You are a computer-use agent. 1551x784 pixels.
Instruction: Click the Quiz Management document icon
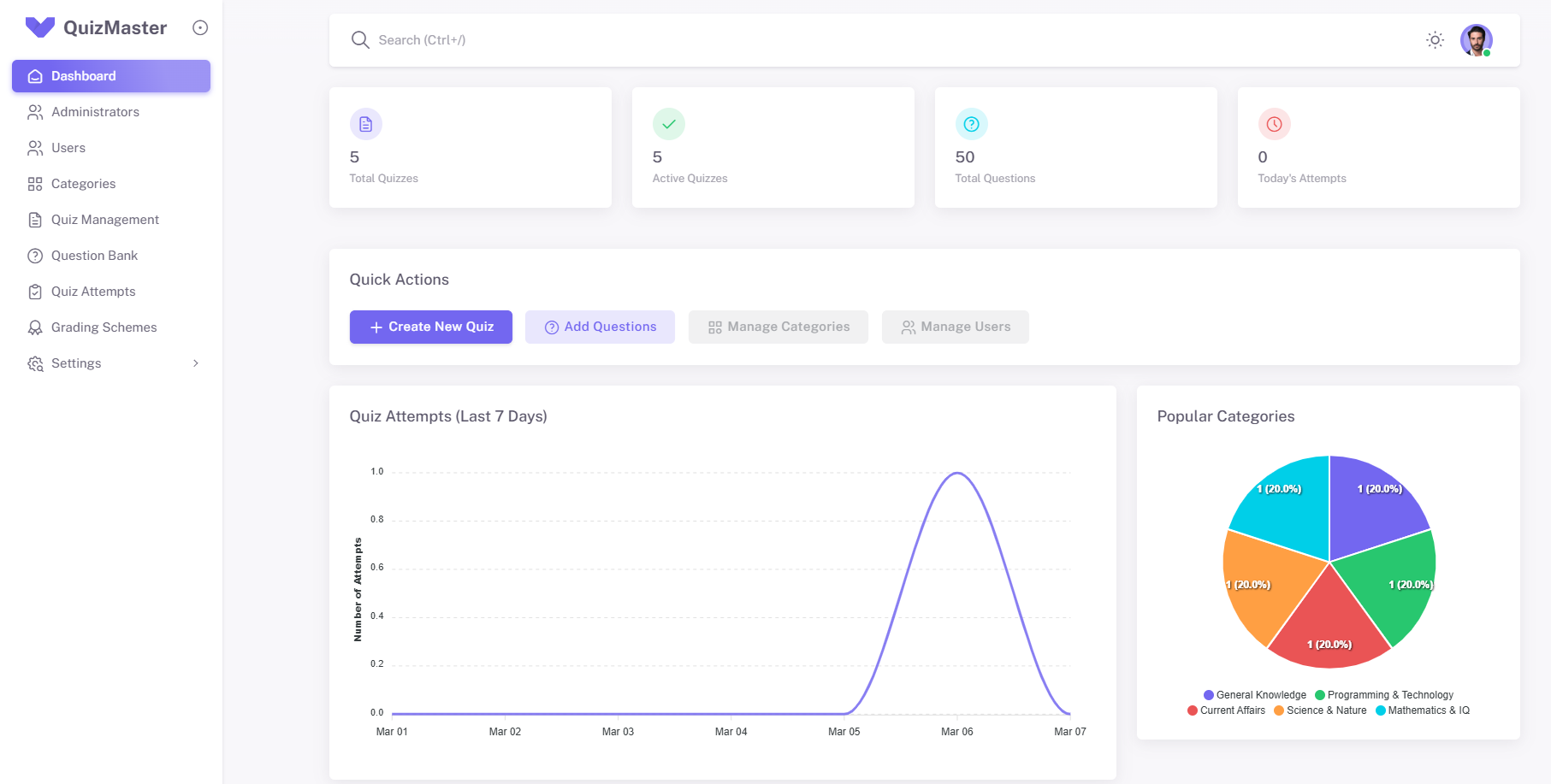point(35,220)
